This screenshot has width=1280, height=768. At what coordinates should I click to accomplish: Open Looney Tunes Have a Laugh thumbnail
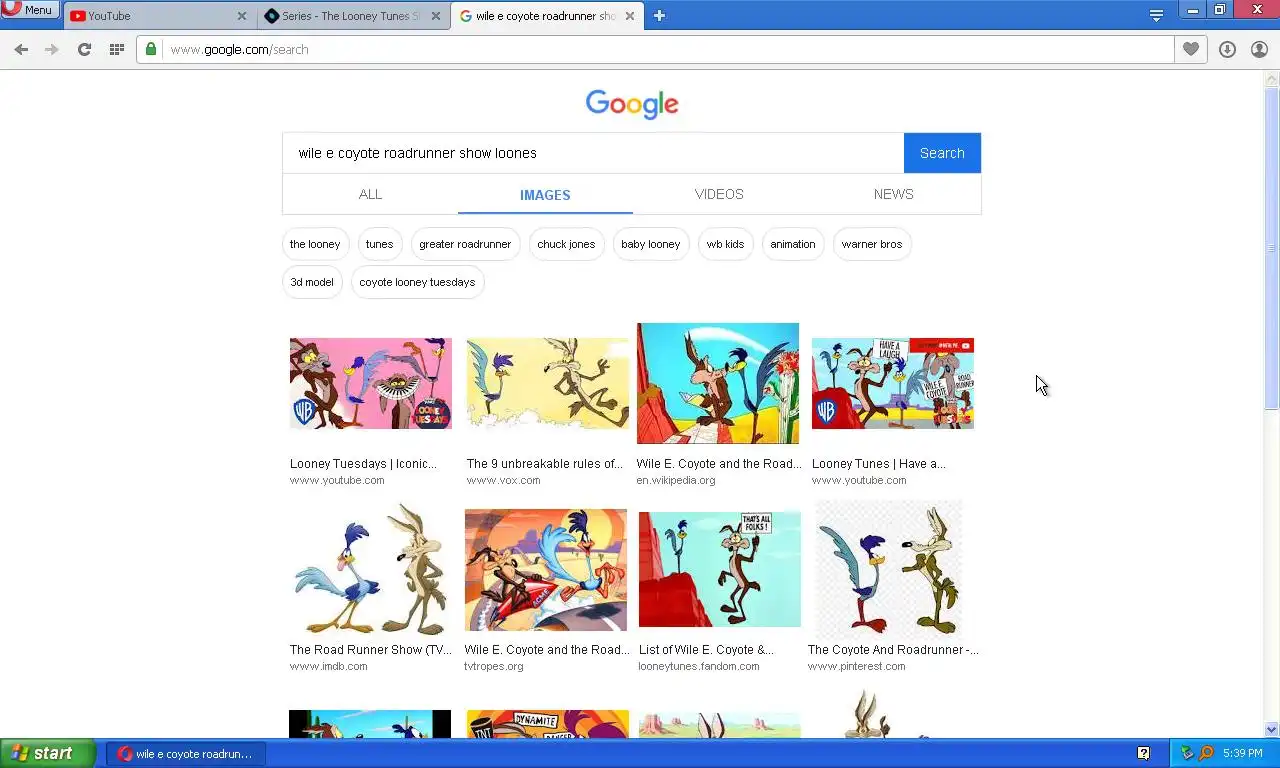893,383
